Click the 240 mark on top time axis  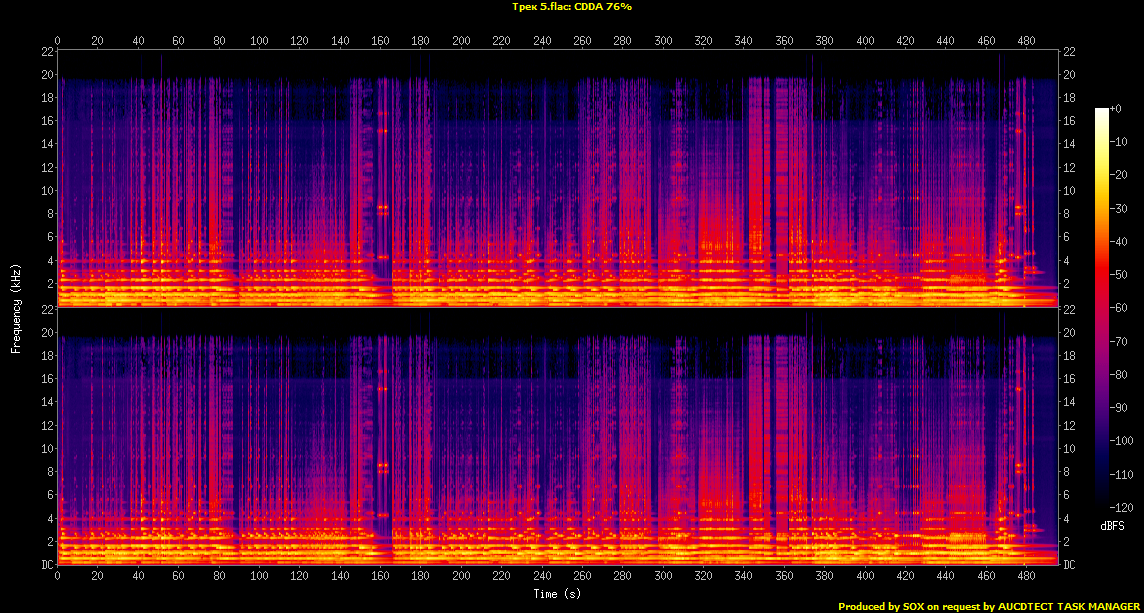coord(542,41)
